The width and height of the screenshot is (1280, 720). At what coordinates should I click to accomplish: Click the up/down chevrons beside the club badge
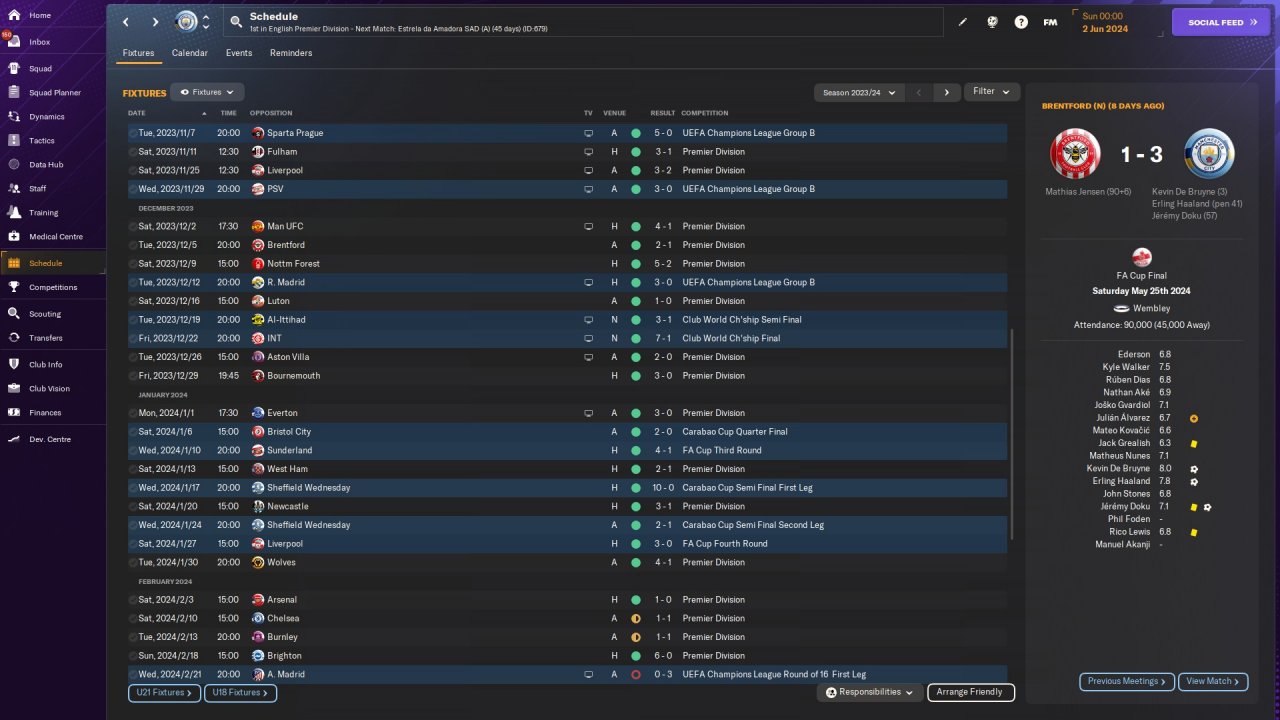coord(206,22)
